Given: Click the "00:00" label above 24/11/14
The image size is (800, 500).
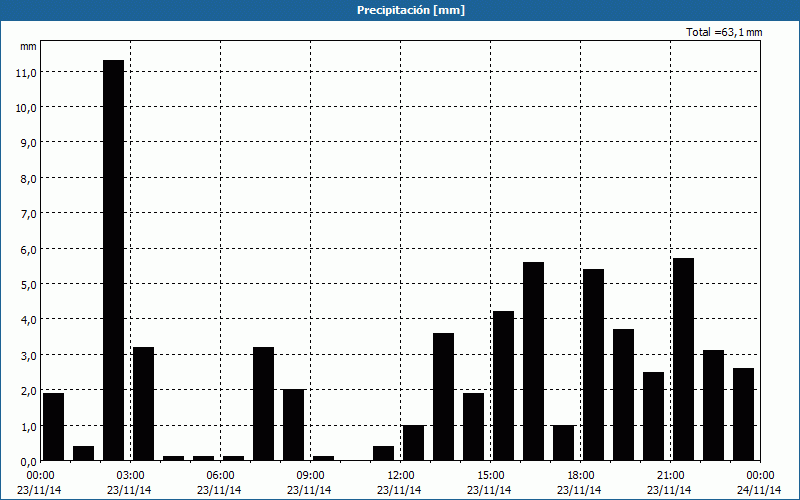Looking at the screenshot, I should tap(760, 476).
